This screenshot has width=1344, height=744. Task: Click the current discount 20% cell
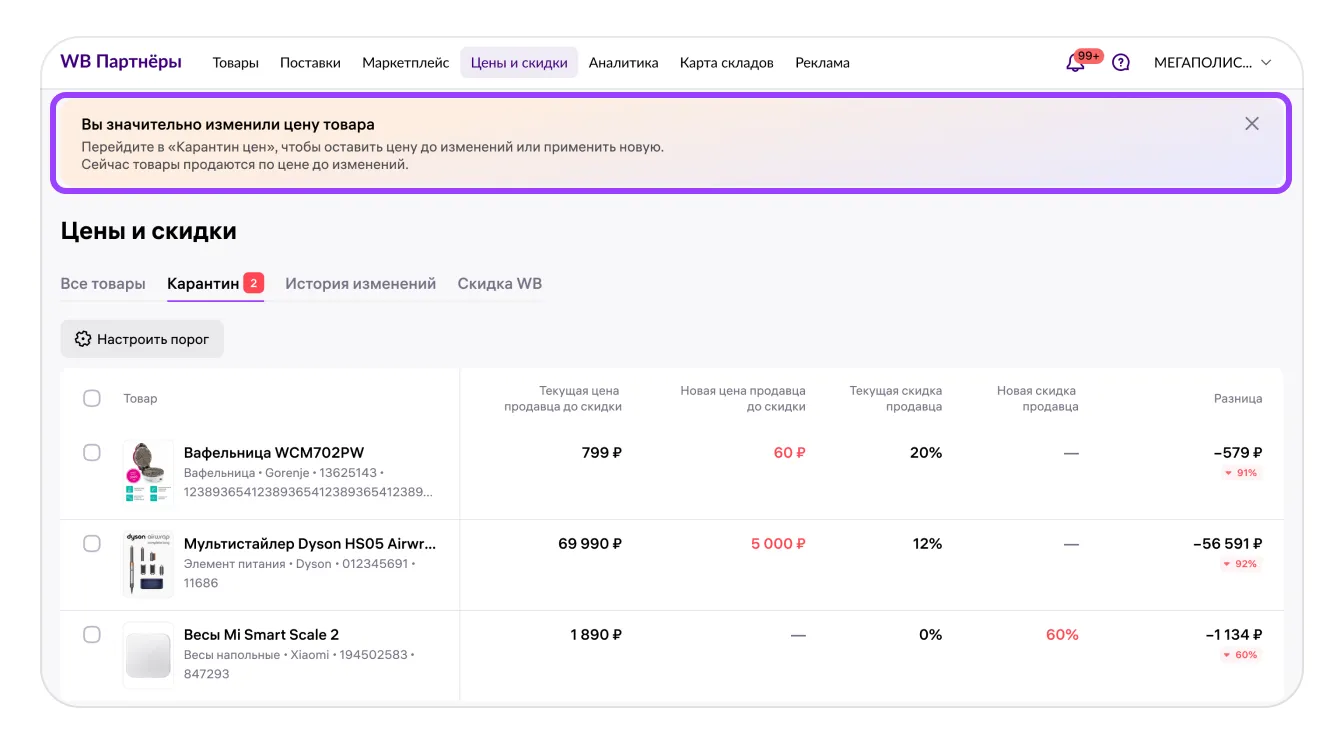click(926, 453)
